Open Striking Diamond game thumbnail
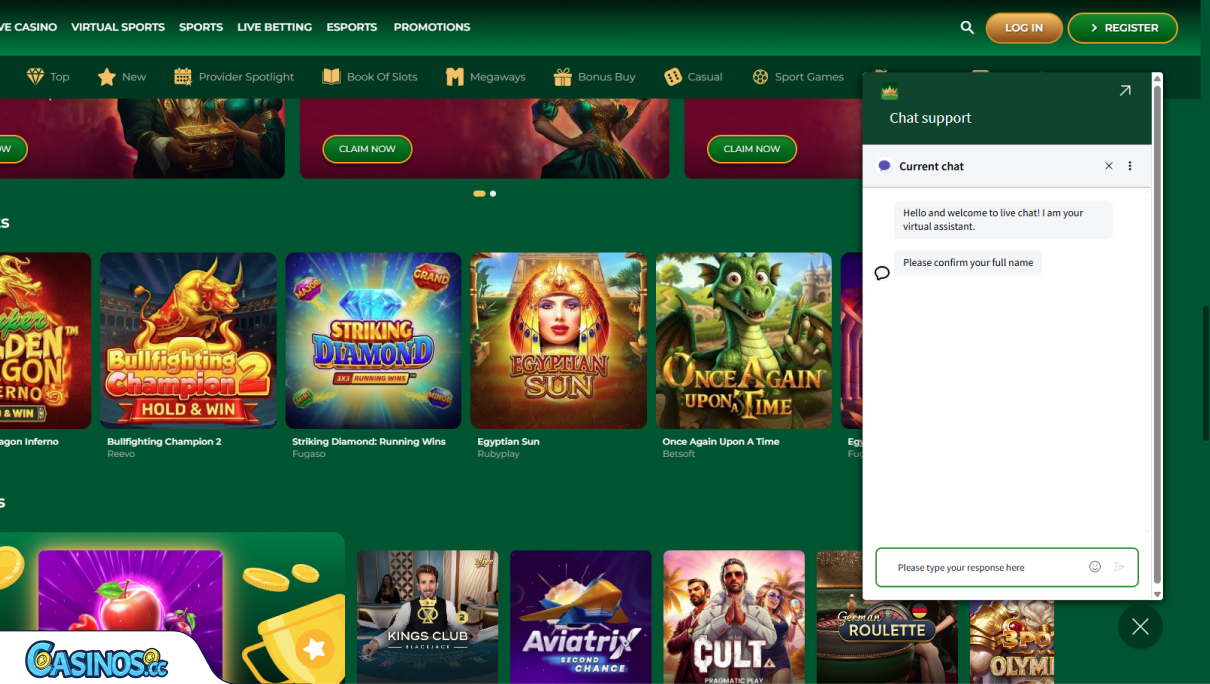This screenshot has width=1210, height=684. tap(373, 341)
